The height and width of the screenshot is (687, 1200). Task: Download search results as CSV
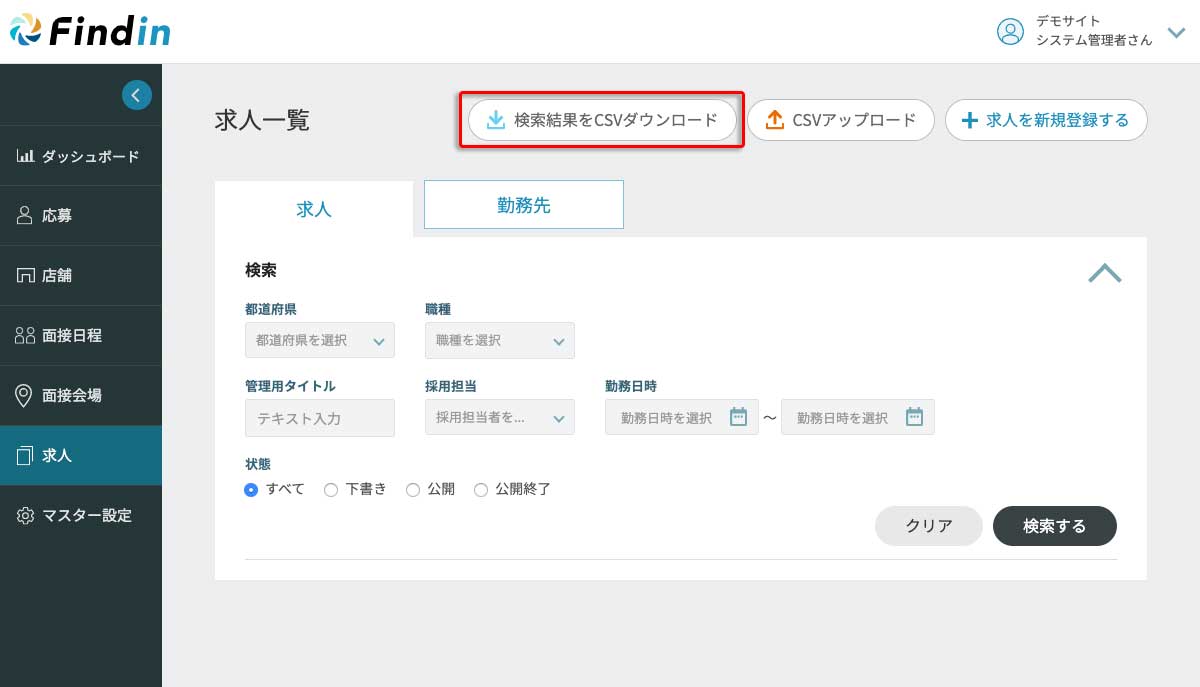pos(602,120)
